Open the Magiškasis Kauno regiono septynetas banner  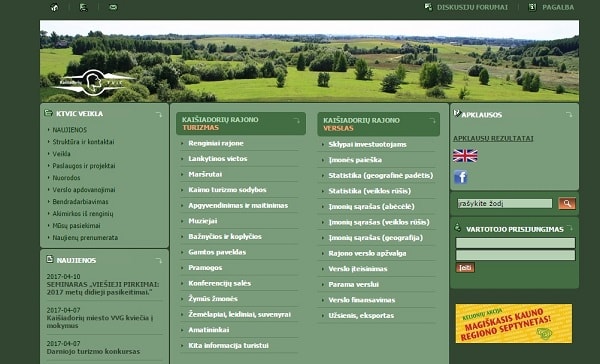[514, 323]
